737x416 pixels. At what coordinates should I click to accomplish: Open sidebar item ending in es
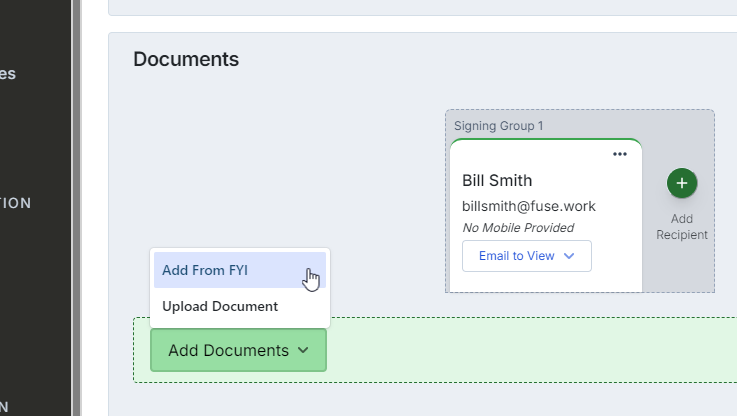(8, 74)
